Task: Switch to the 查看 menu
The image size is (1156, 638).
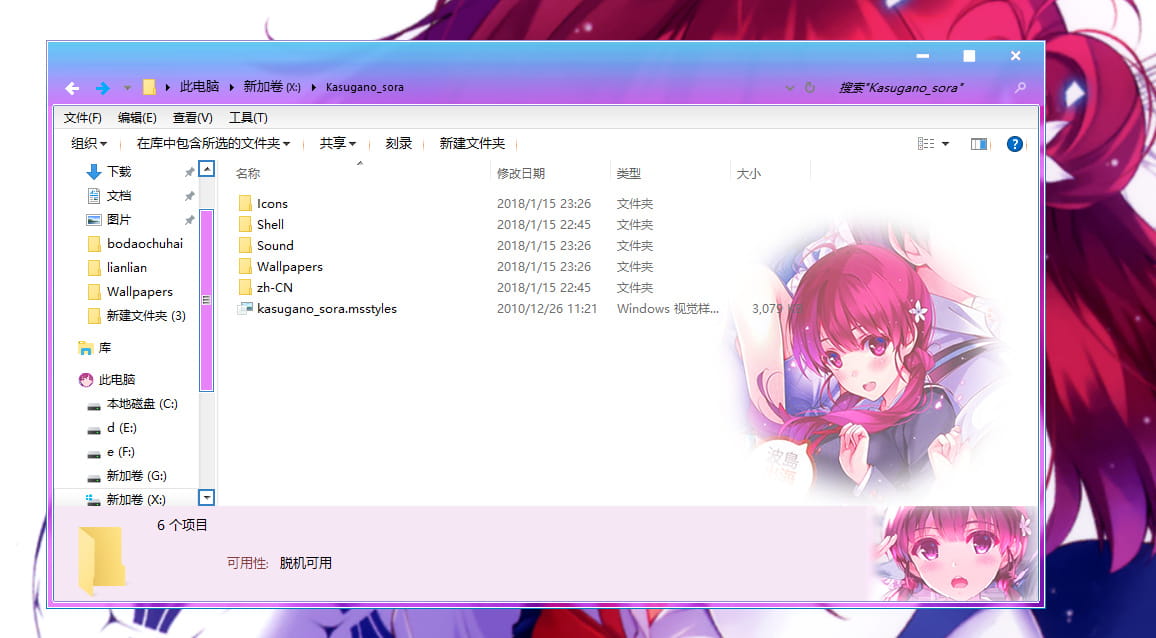Action: pos(193,117)
